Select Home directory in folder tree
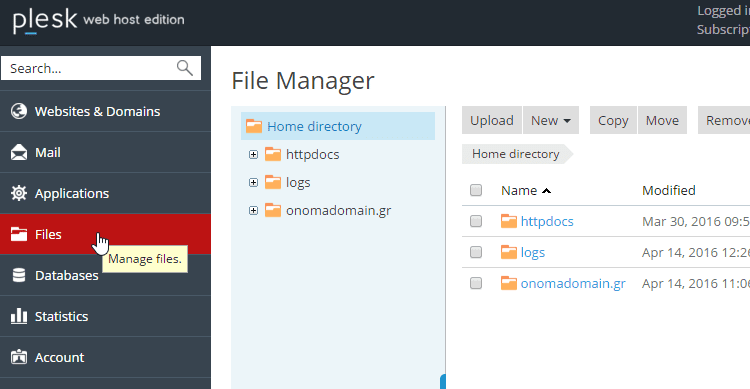 click(x=338, y=126)
